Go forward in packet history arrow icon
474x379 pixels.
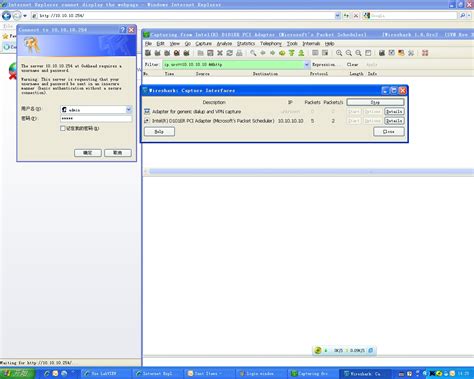pos(273,53)
